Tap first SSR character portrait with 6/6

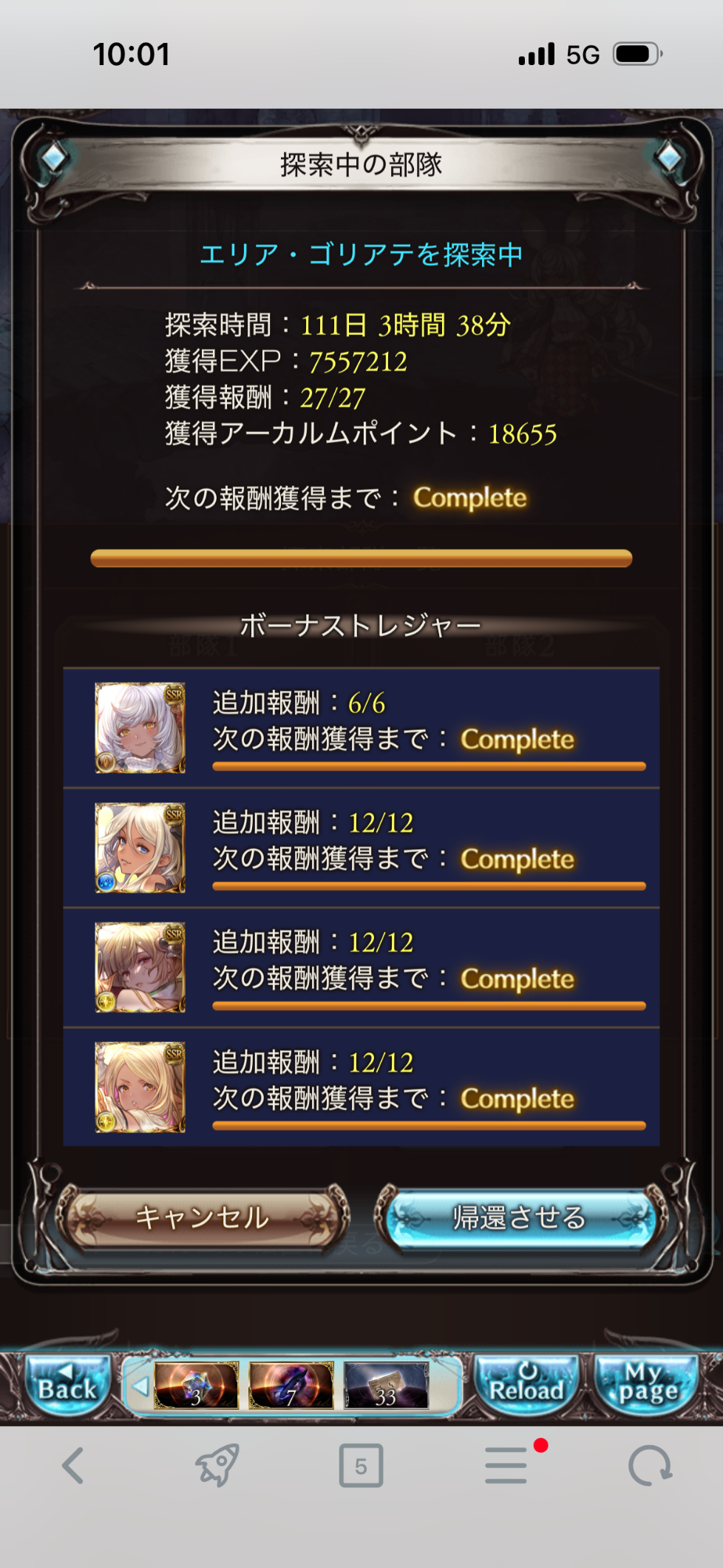(x=140, y=728)
